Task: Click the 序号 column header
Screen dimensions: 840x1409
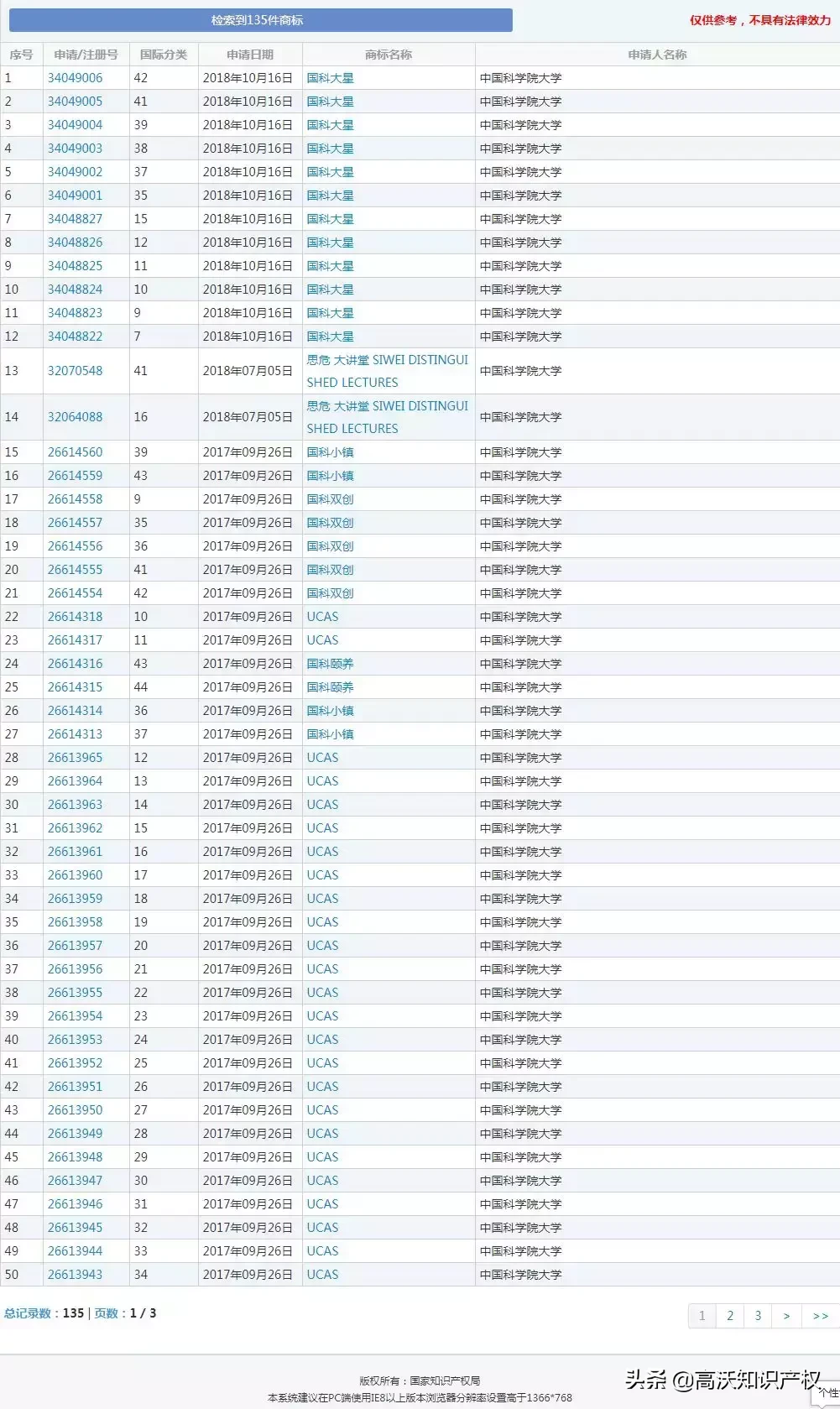Action: [x=21, y=55]
